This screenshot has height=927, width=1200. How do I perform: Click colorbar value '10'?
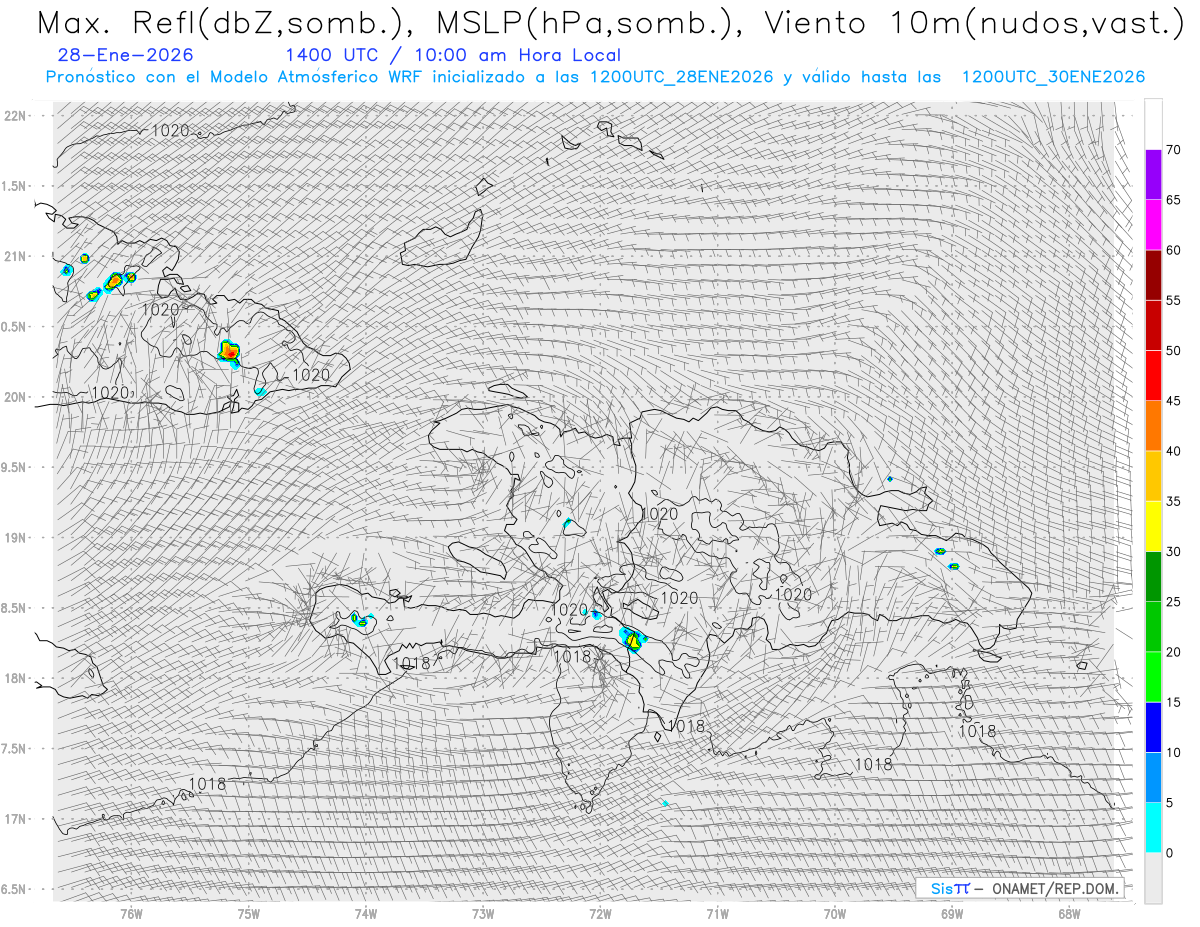point(1173,753)
